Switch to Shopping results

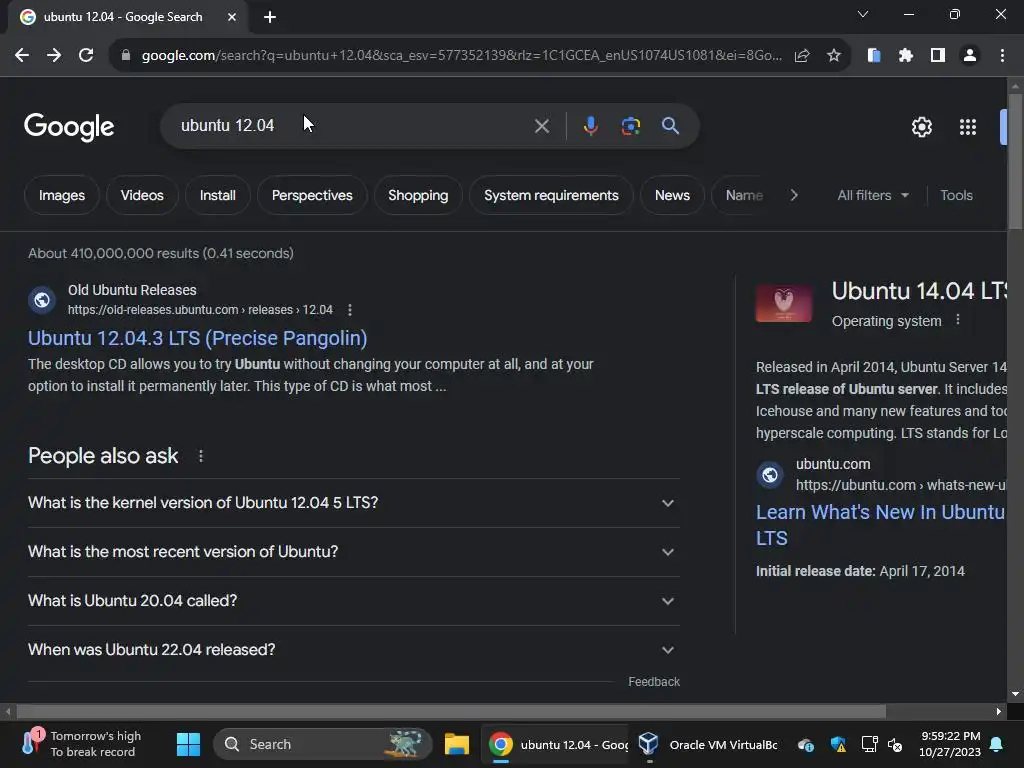click(x=418, y=195)
